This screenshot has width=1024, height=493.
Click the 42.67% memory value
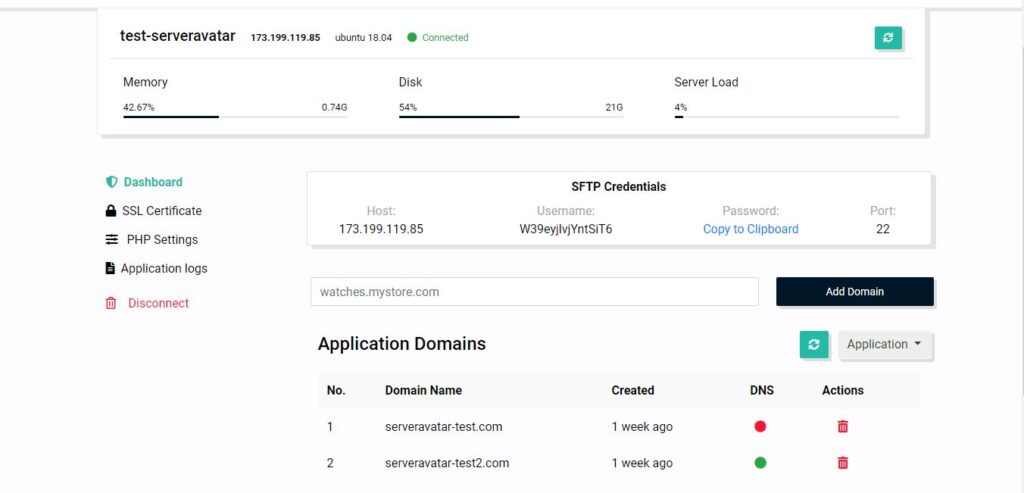pos(138,107)
